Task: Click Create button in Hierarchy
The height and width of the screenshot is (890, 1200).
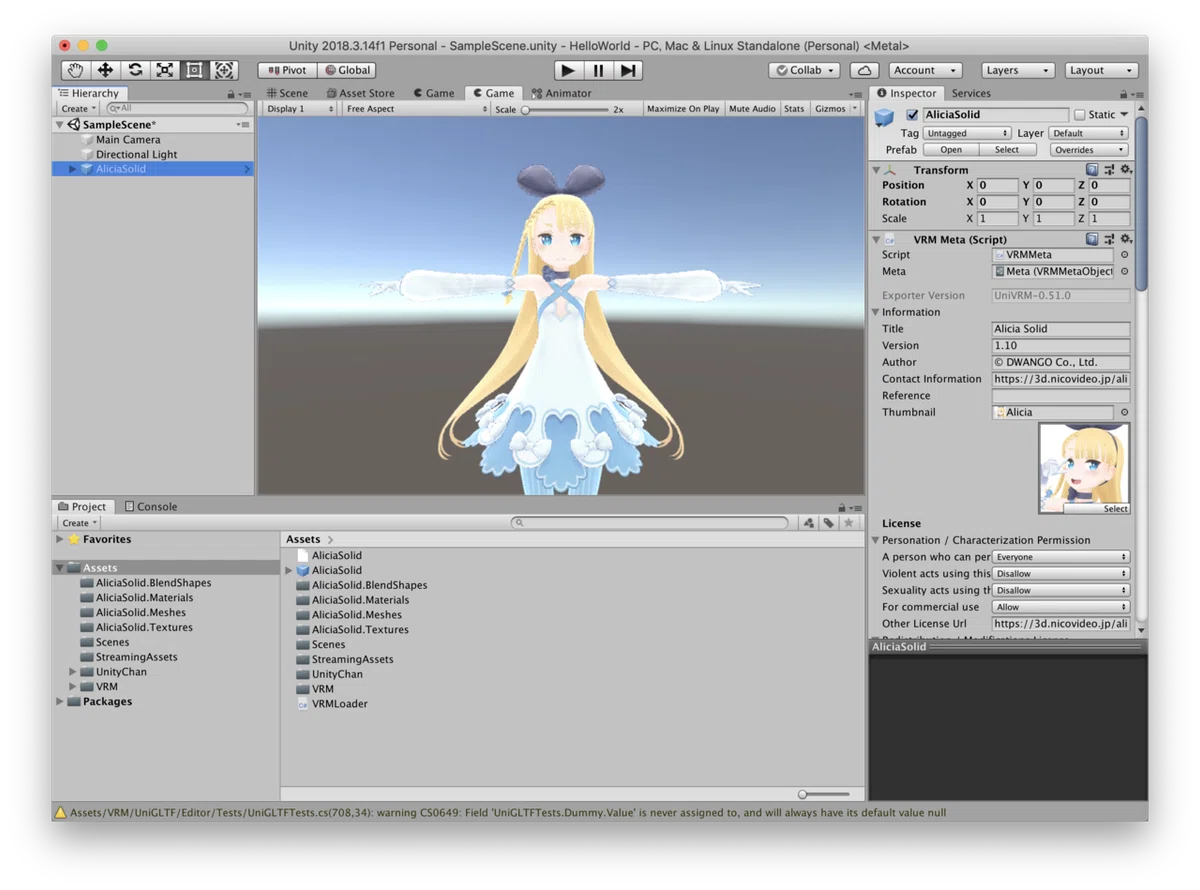Action: click(x=78, y=109)
